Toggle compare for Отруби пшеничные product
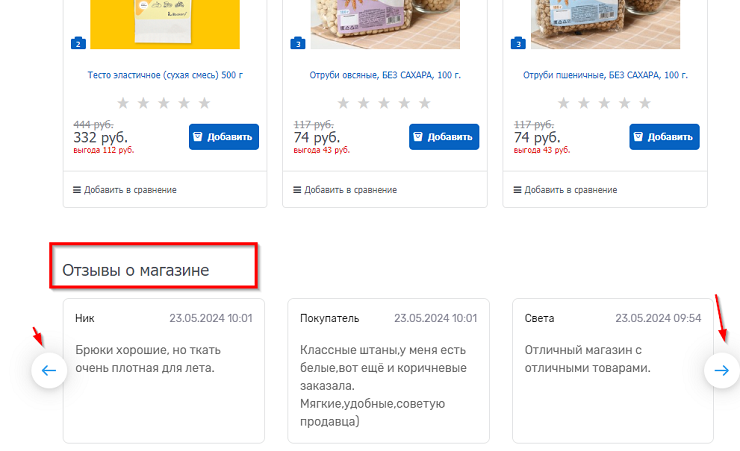Viewport: 740px width, 451px height. click(564, 190)
